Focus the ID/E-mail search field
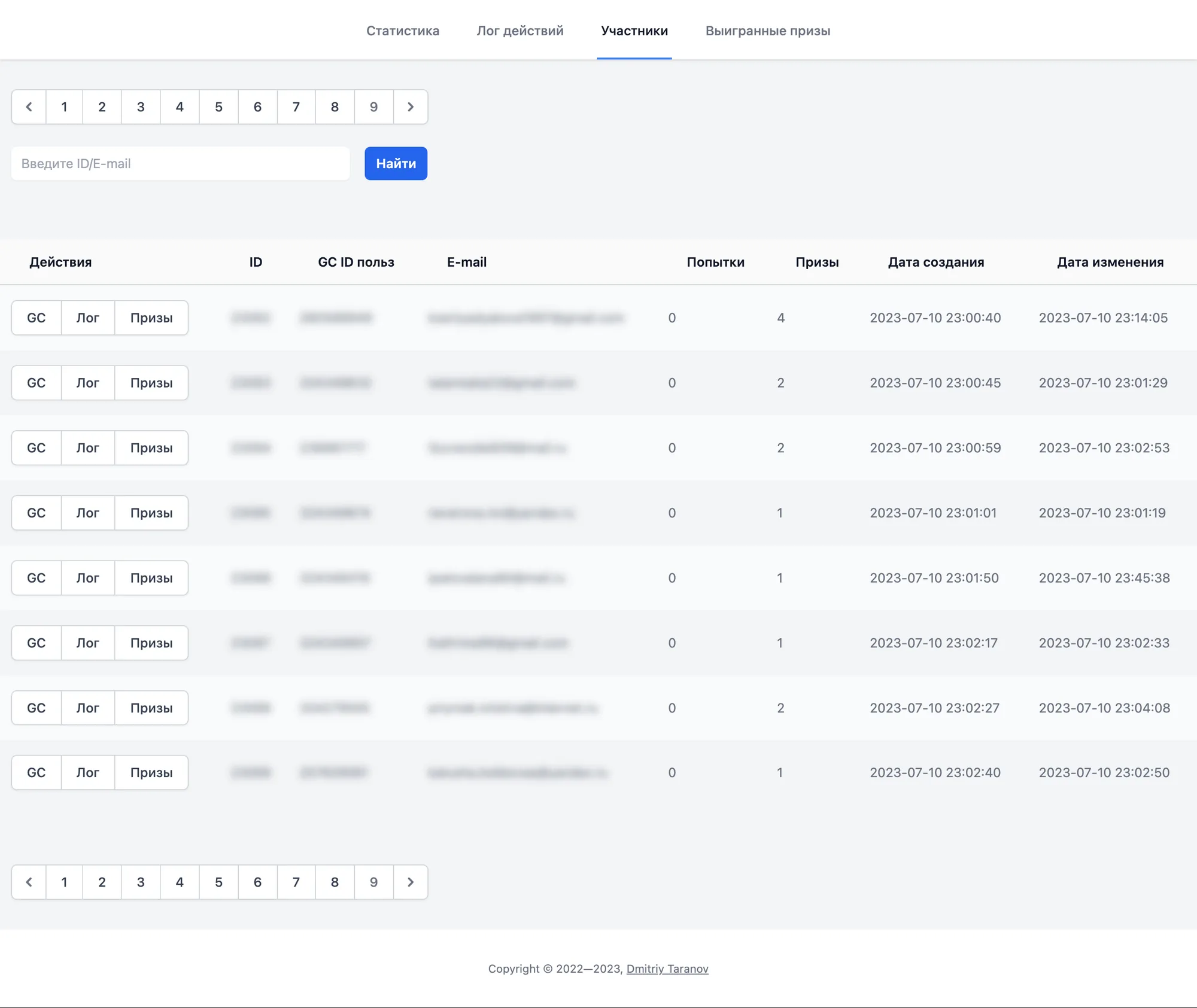This screenshot has height=1008, width=1197. [x=181, y=163]
